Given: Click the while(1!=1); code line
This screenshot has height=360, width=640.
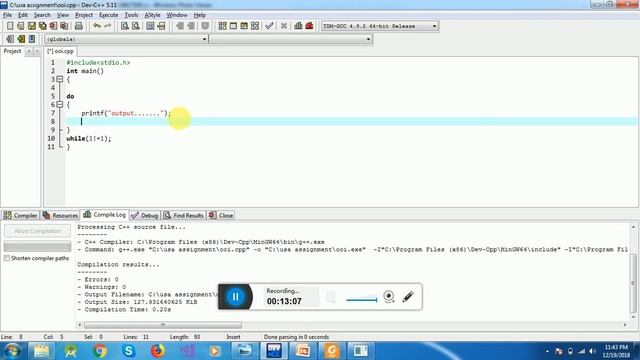Looking at the screenshot, I should [x=89, y=138].
